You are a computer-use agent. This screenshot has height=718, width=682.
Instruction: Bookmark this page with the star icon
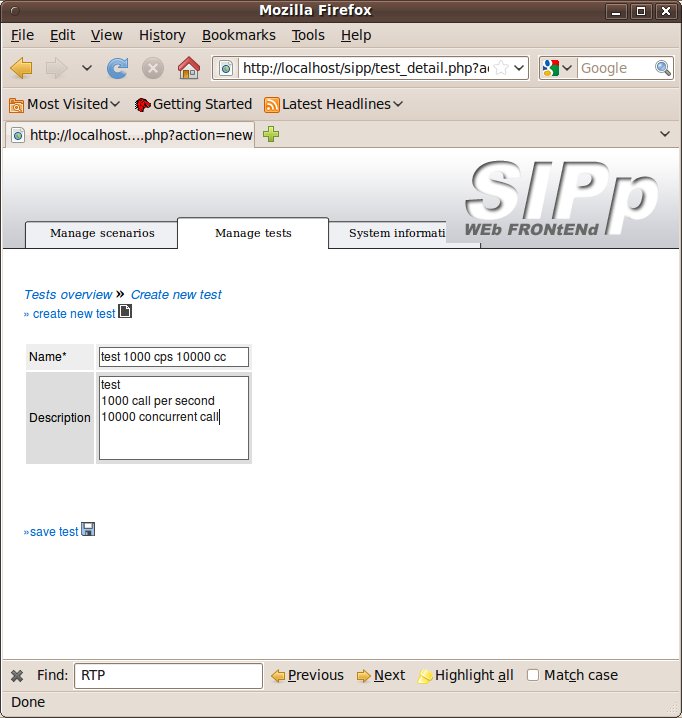click(x=502, y=68)
